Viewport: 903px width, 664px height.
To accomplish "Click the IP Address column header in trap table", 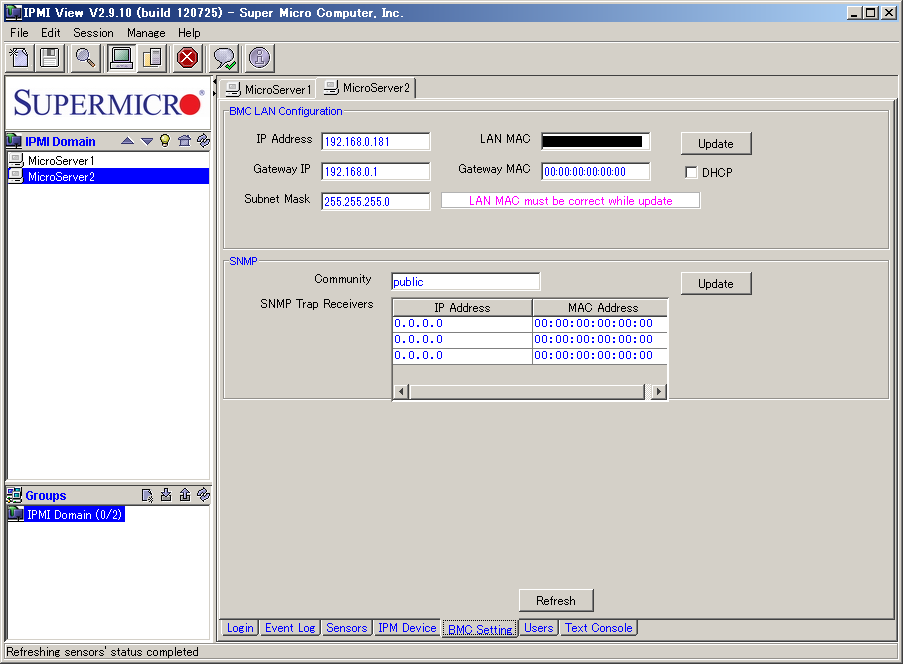I will tap(462, 308).
